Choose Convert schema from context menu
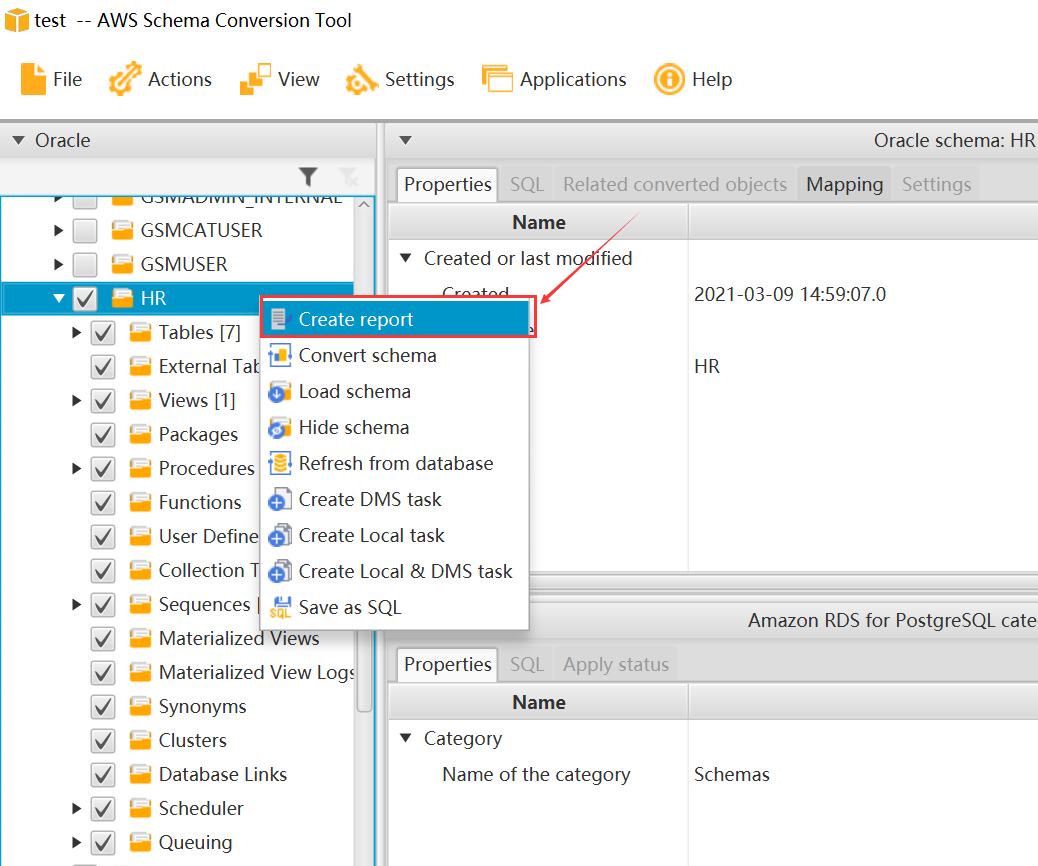 pos(397,356)
